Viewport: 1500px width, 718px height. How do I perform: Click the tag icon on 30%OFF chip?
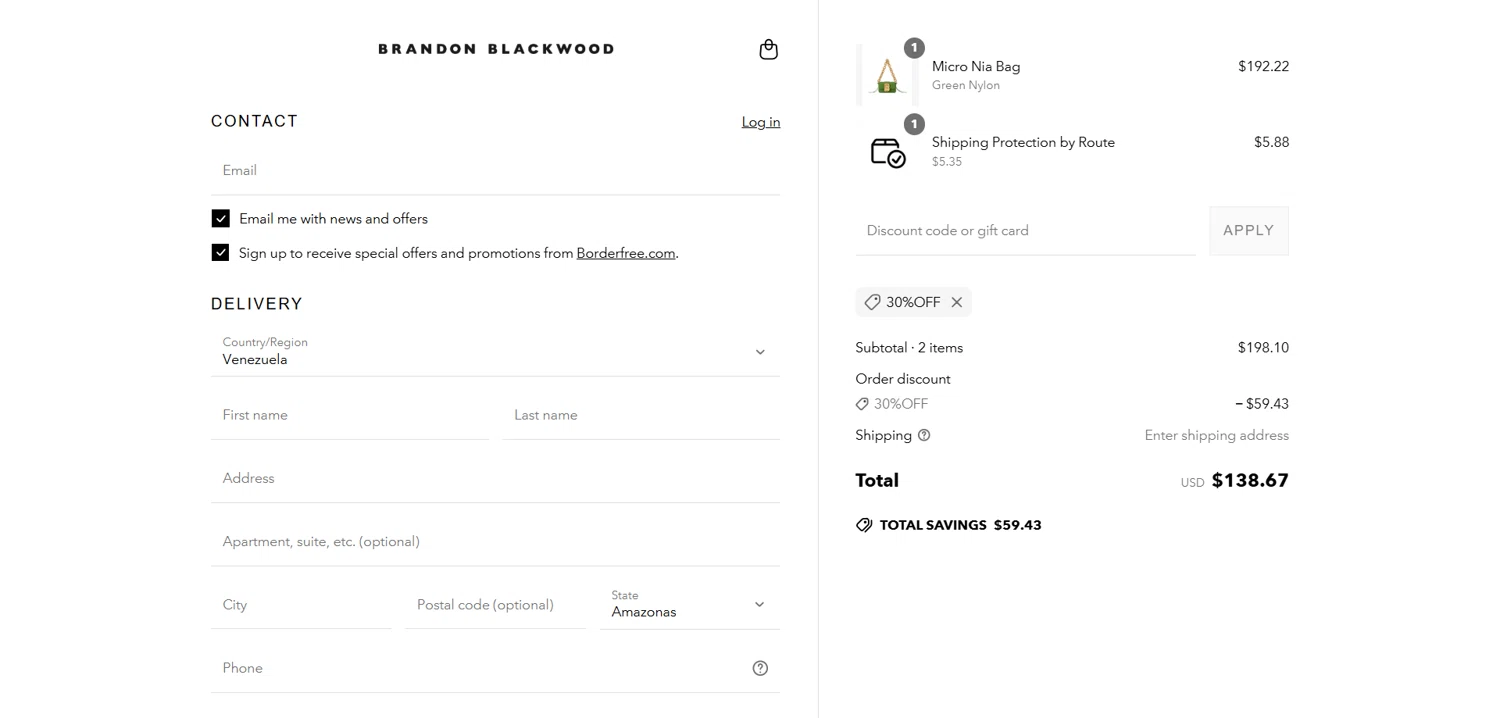[872, 302]
